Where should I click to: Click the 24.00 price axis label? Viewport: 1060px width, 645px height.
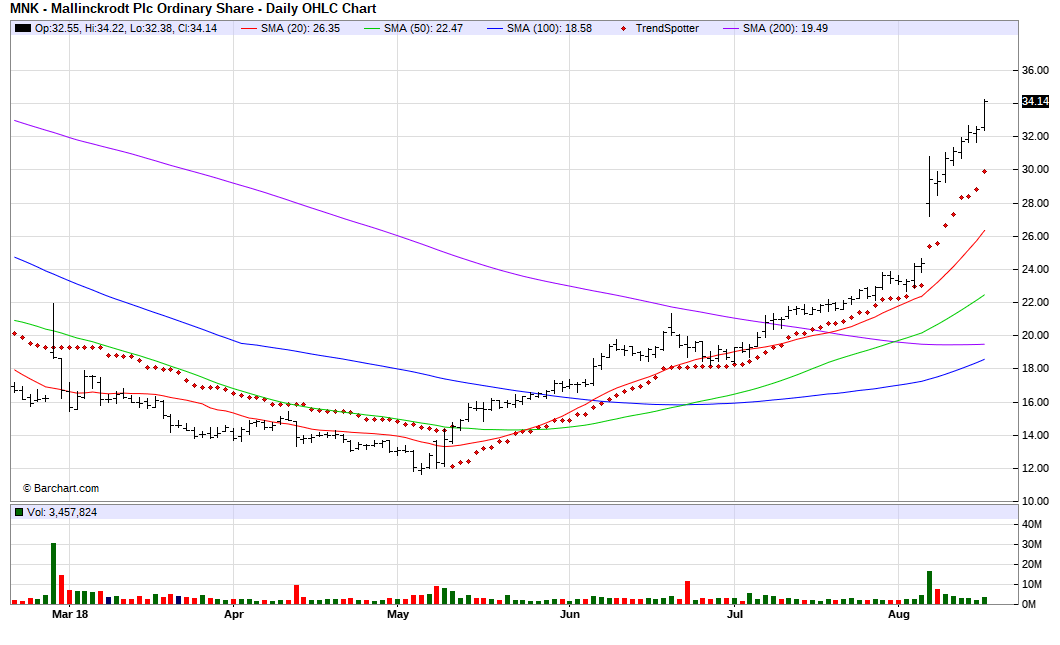point(1035,270)
